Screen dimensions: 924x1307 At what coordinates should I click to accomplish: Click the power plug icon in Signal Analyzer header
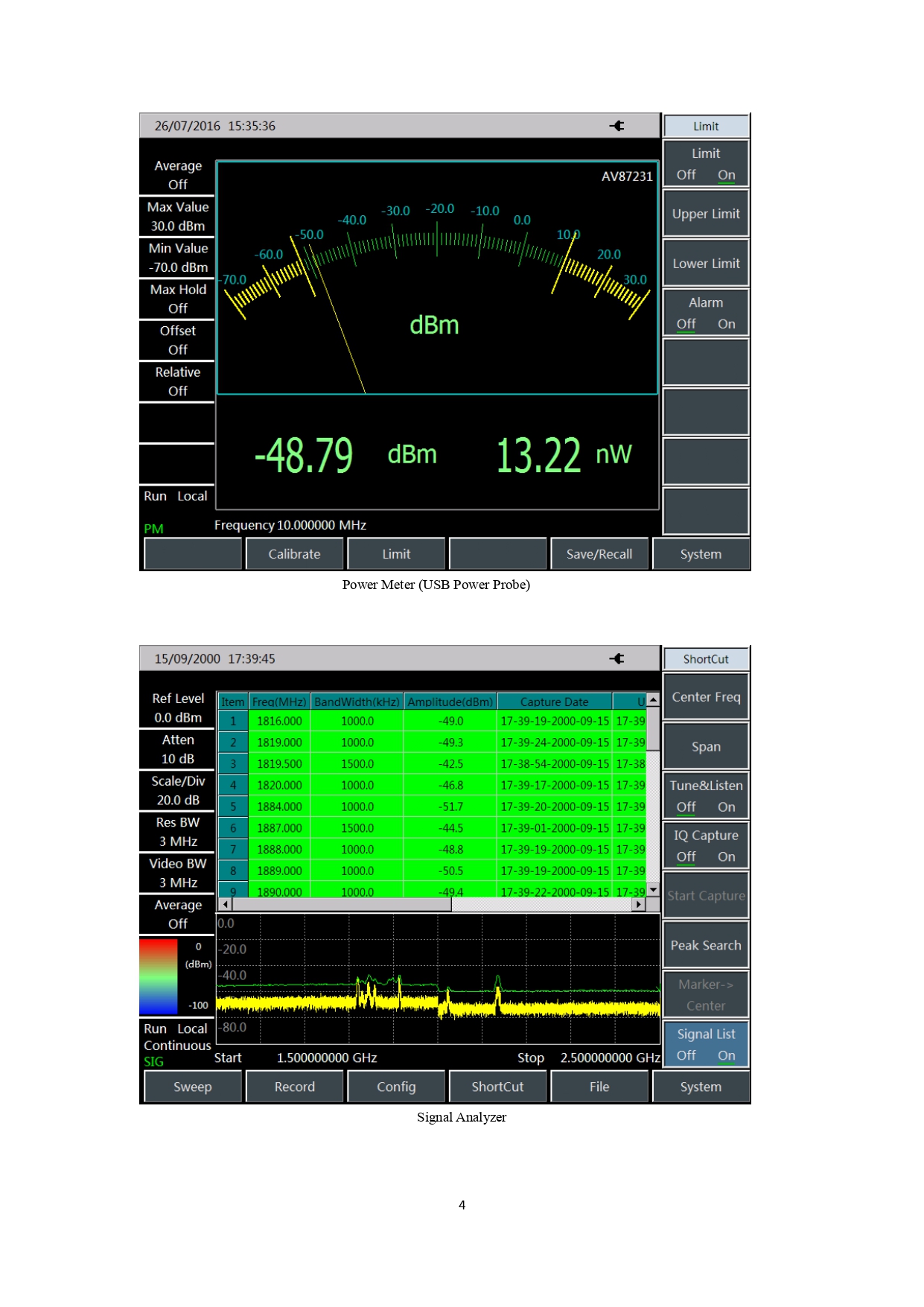[616, 658]
